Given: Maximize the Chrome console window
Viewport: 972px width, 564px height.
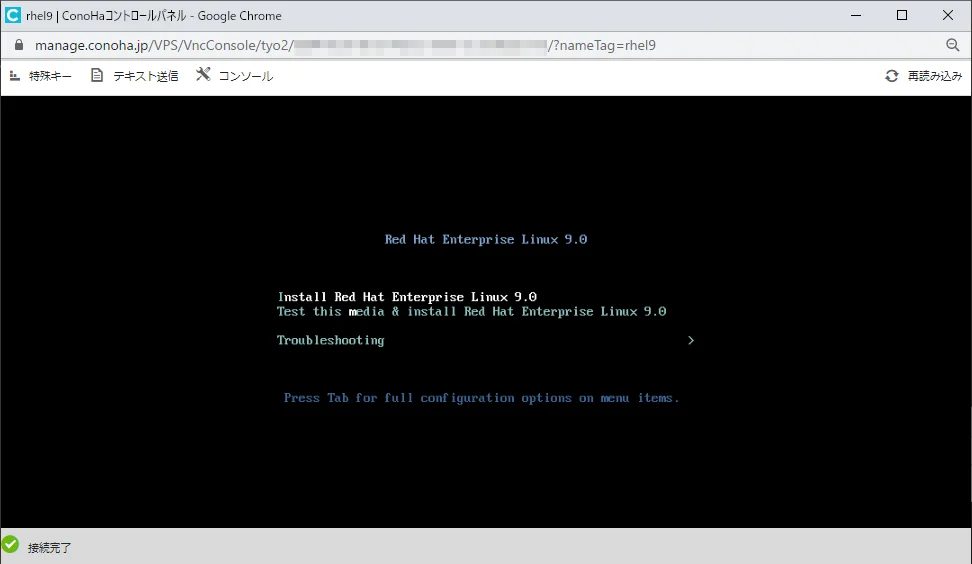Looking at the screenshot, I should [902, 15].
